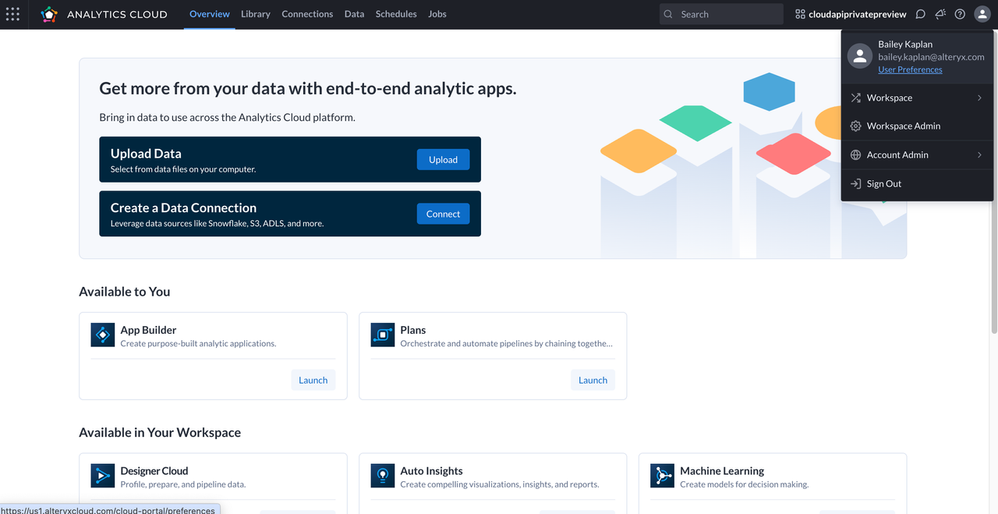Open the Data tab
Screen dimensions: 998x514
pos(355,14)
